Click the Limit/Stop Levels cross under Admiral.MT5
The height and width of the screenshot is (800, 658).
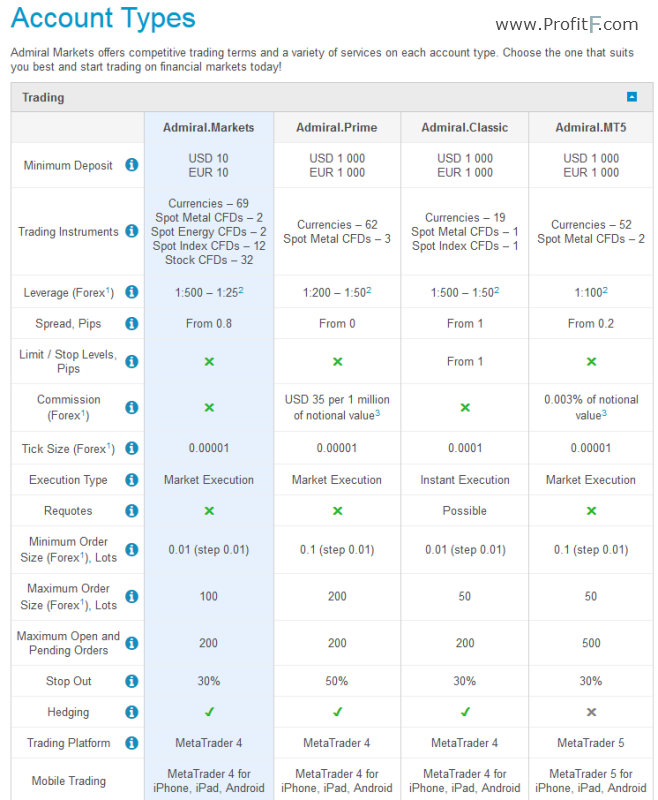point(591,361)
